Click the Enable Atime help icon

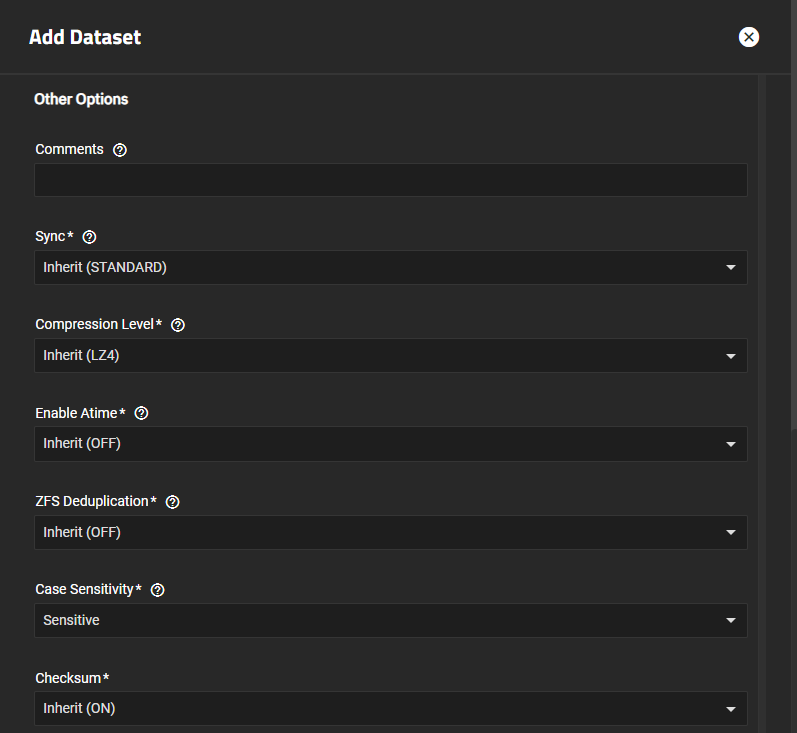pos(141,413)
